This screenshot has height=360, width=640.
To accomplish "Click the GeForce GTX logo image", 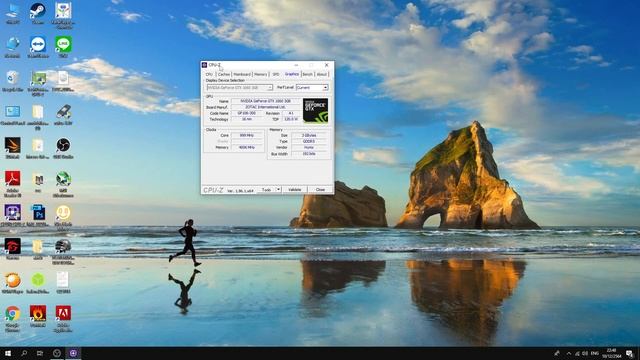I will point(315,111).
